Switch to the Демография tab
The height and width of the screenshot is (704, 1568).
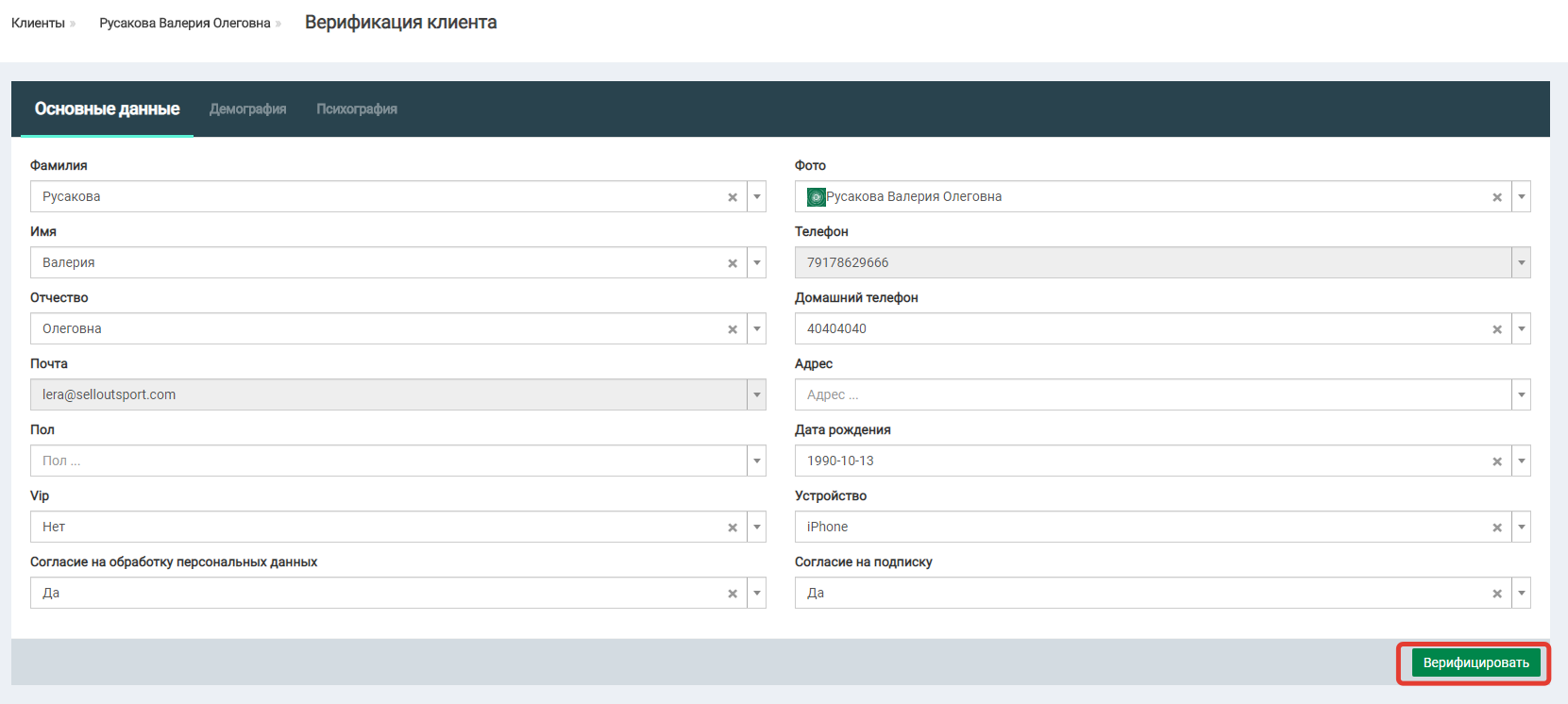pos(247,109)
